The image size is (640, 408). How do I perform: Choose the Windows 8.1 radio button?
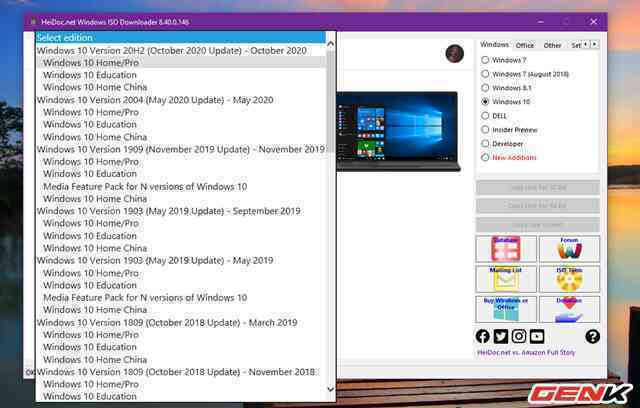(485, 88)
